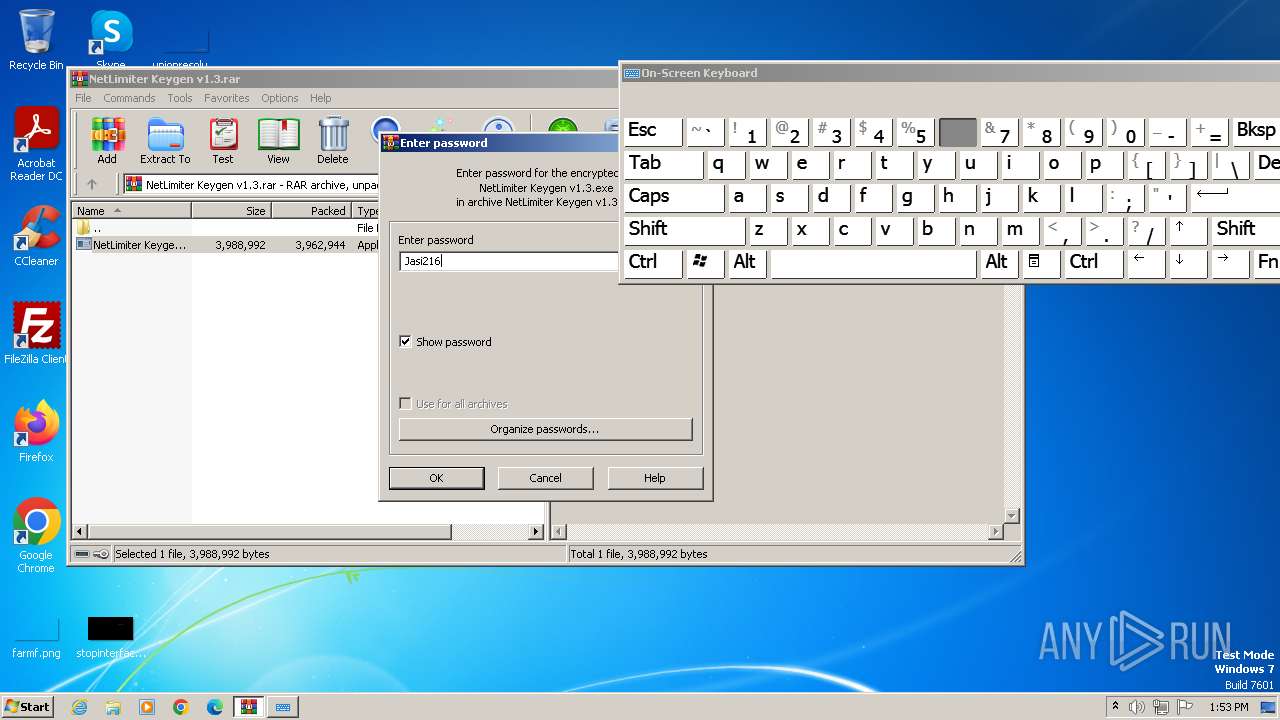
Task: Open Acrobat Reader DC desktop icon
Action: 36,145
